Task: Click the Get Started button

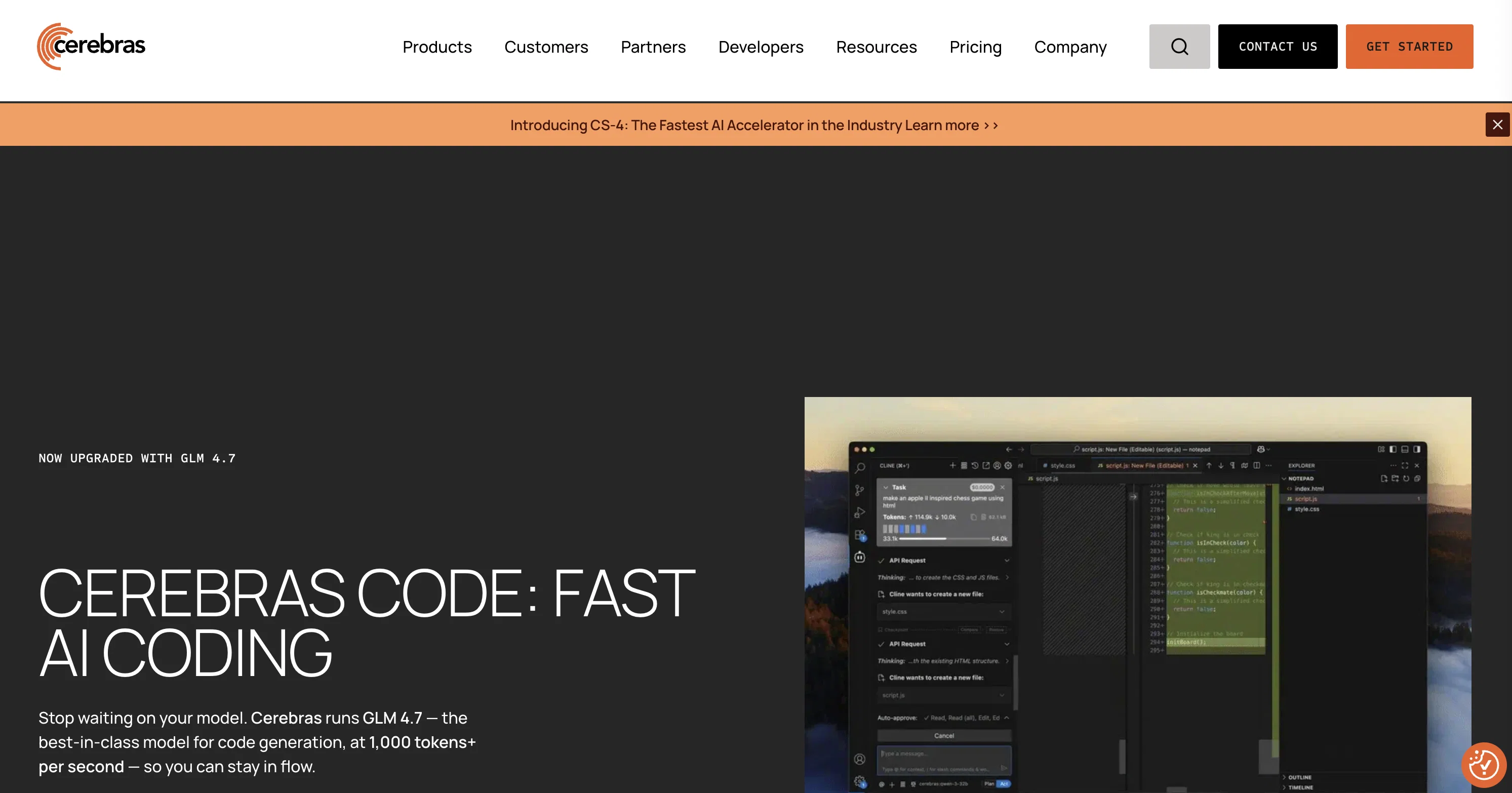Action: (x=1409, y=47)
